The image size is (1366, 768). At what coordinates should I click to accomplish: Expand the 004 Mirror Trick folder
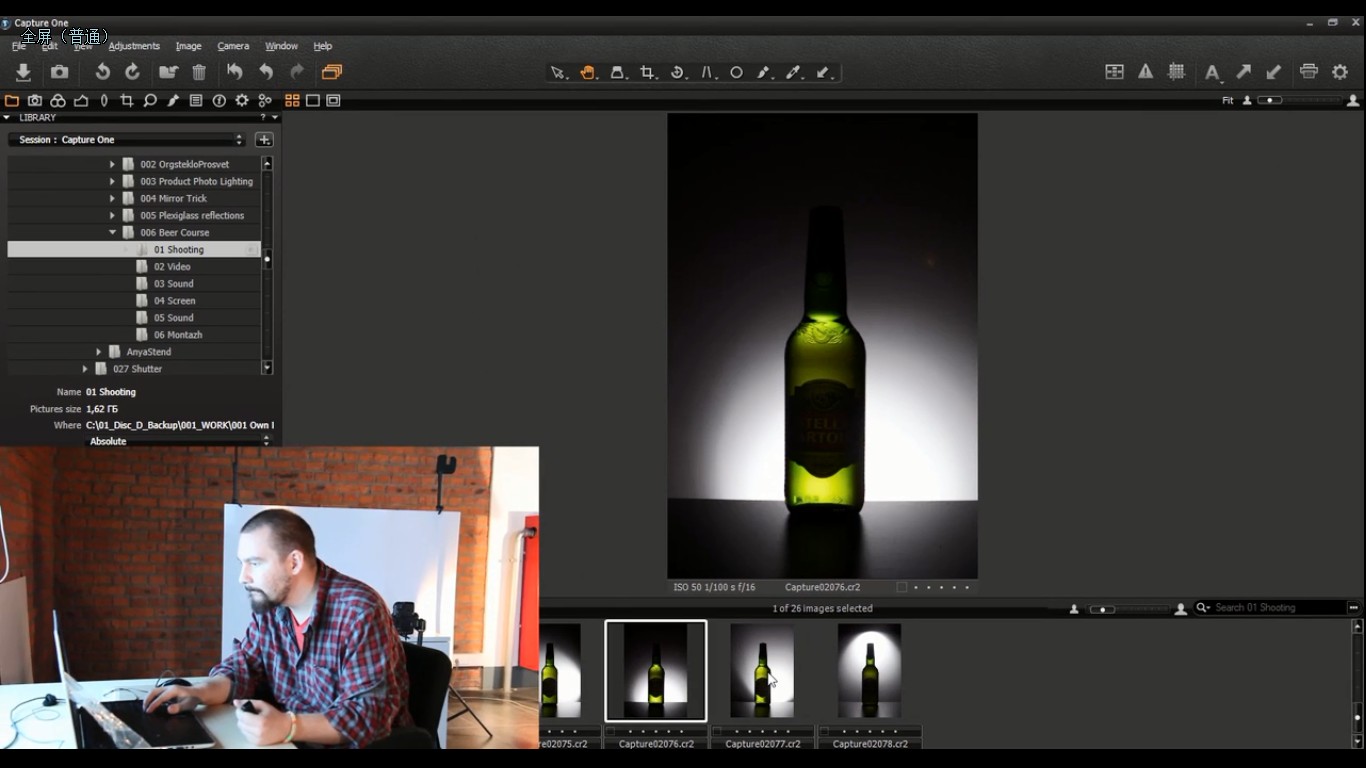(112, 198)
